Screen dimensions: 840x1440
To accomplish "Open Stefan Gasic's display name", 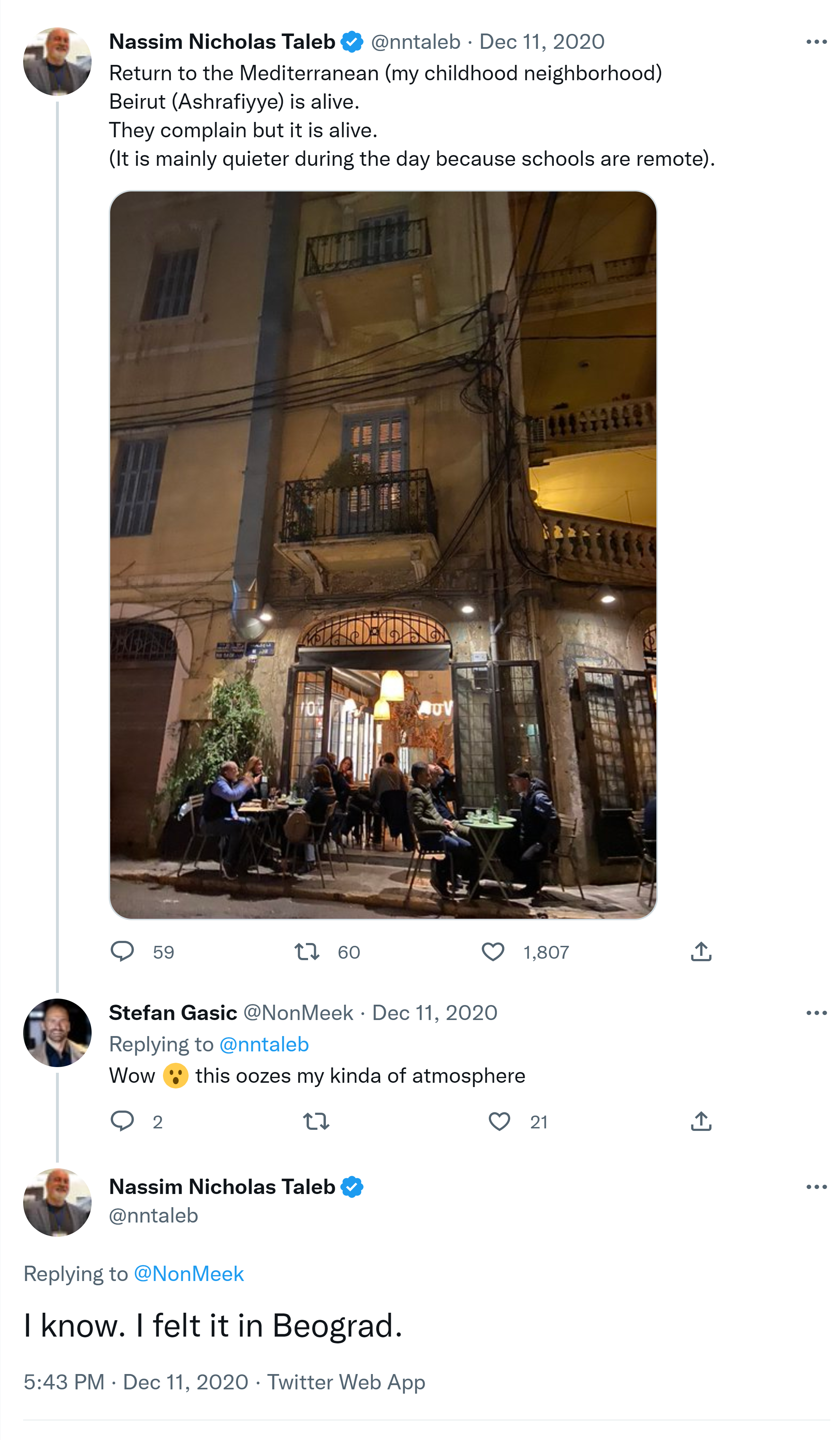I will 173,1013.
